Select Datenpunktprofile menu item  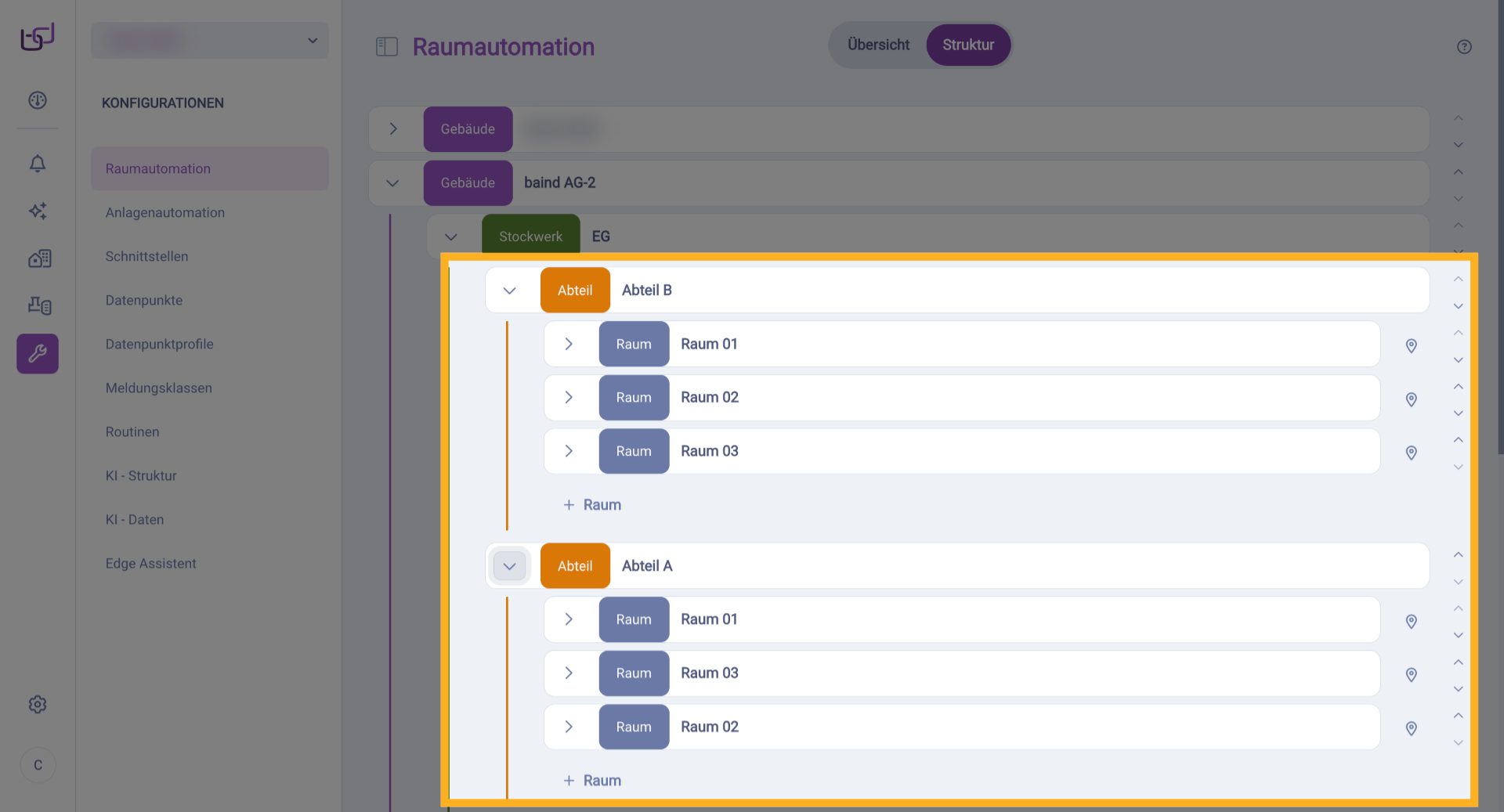point(159,345)
